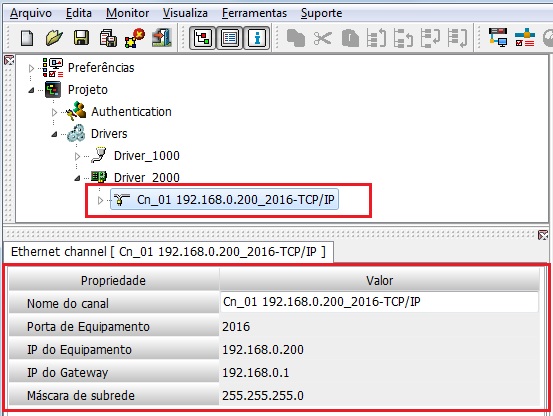Click the New file toolbar icon
This screenshot has width=553, height=416.
pyautogui.click(x=27, y=38)
